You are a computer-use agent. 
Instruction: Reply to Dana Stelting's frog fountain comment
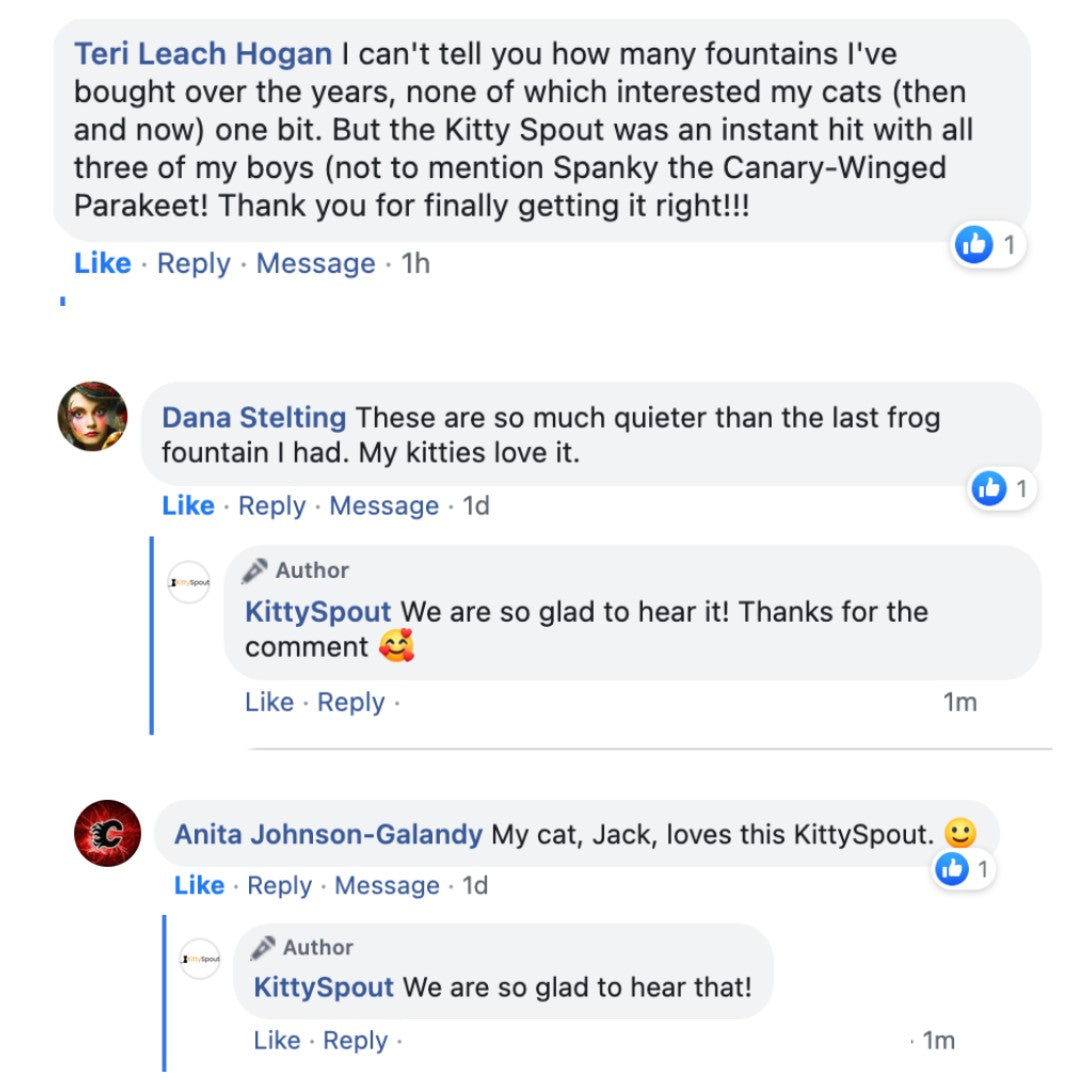[271, 506]
